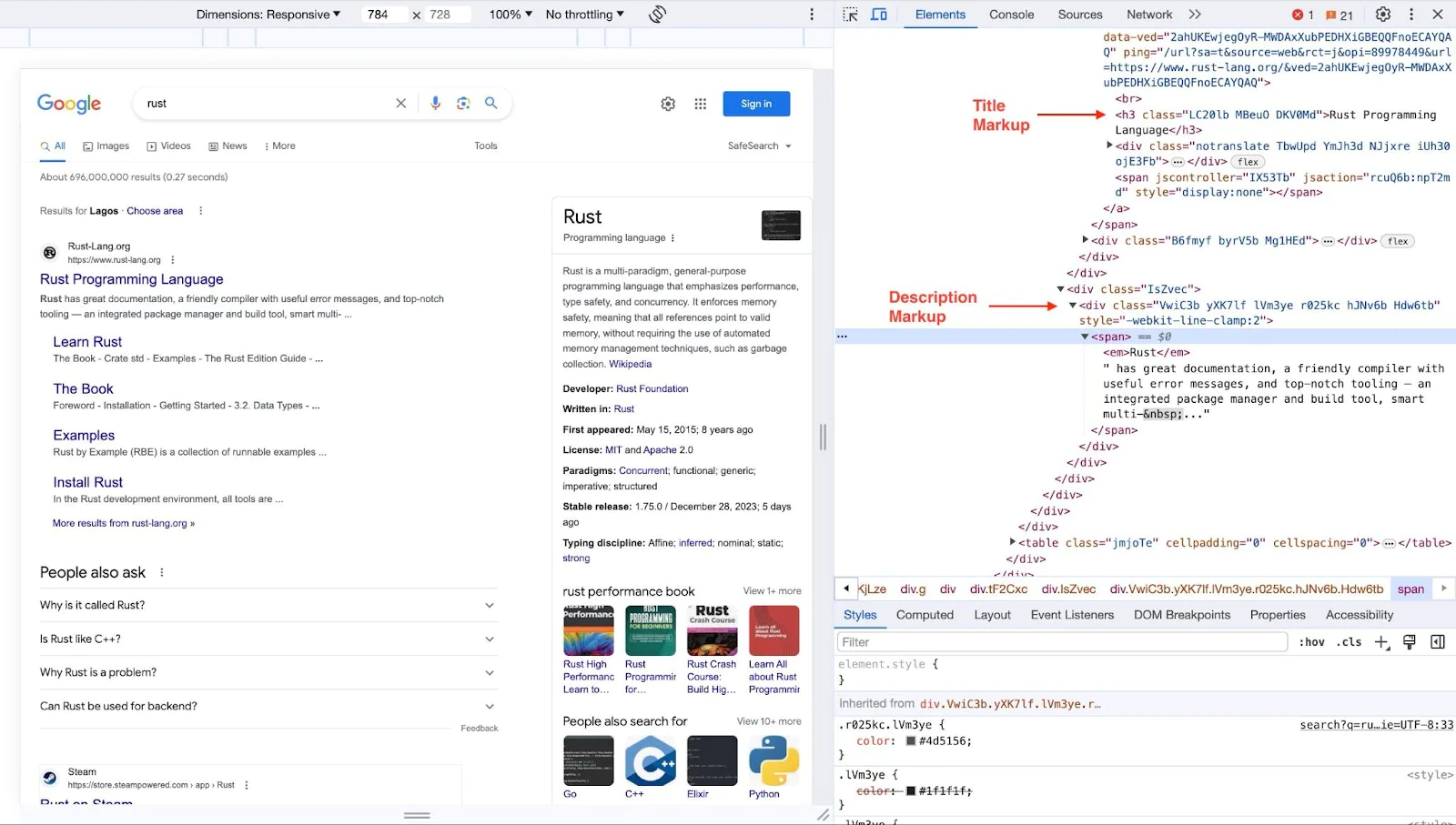Click new style rule plus icon
Image resolution: width=1456 pixels, height=825 pixels.
click(1381, 642)
